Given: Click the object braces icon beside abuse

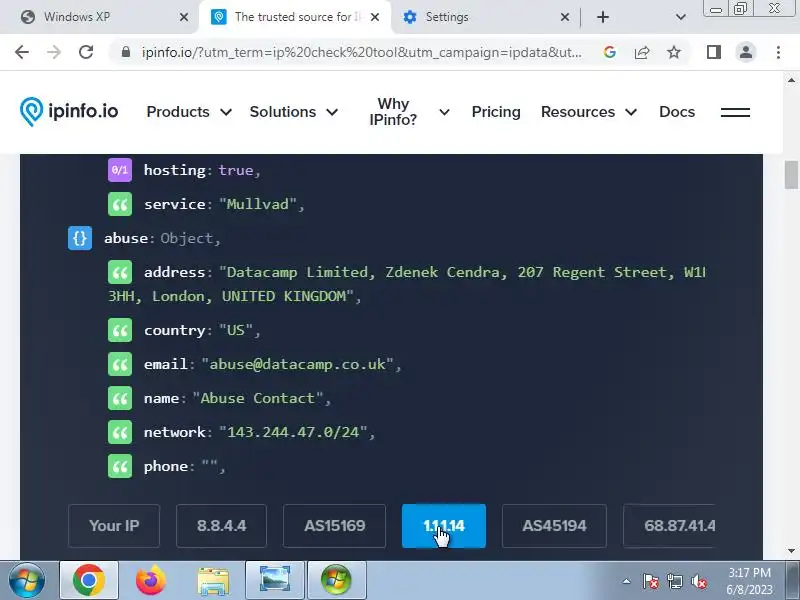Looking at the screenshot, I should 80,238.
